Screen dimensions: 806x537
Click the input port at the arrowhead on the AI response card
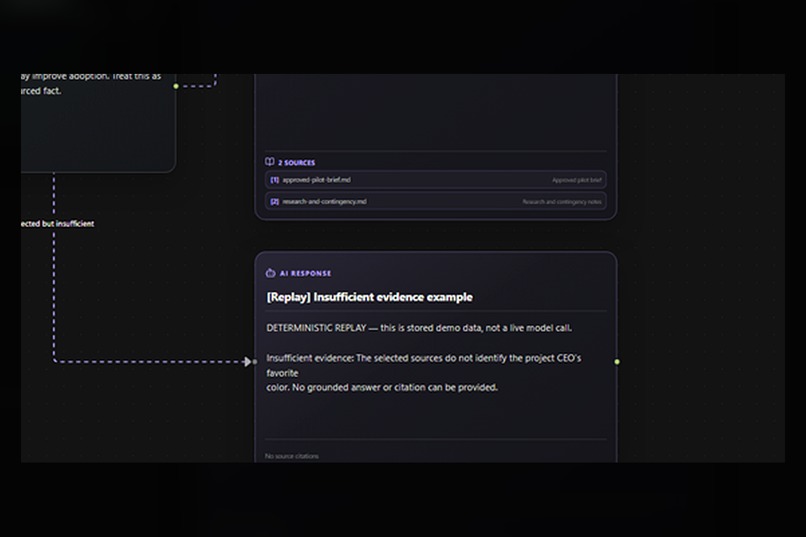click(254, 362)
